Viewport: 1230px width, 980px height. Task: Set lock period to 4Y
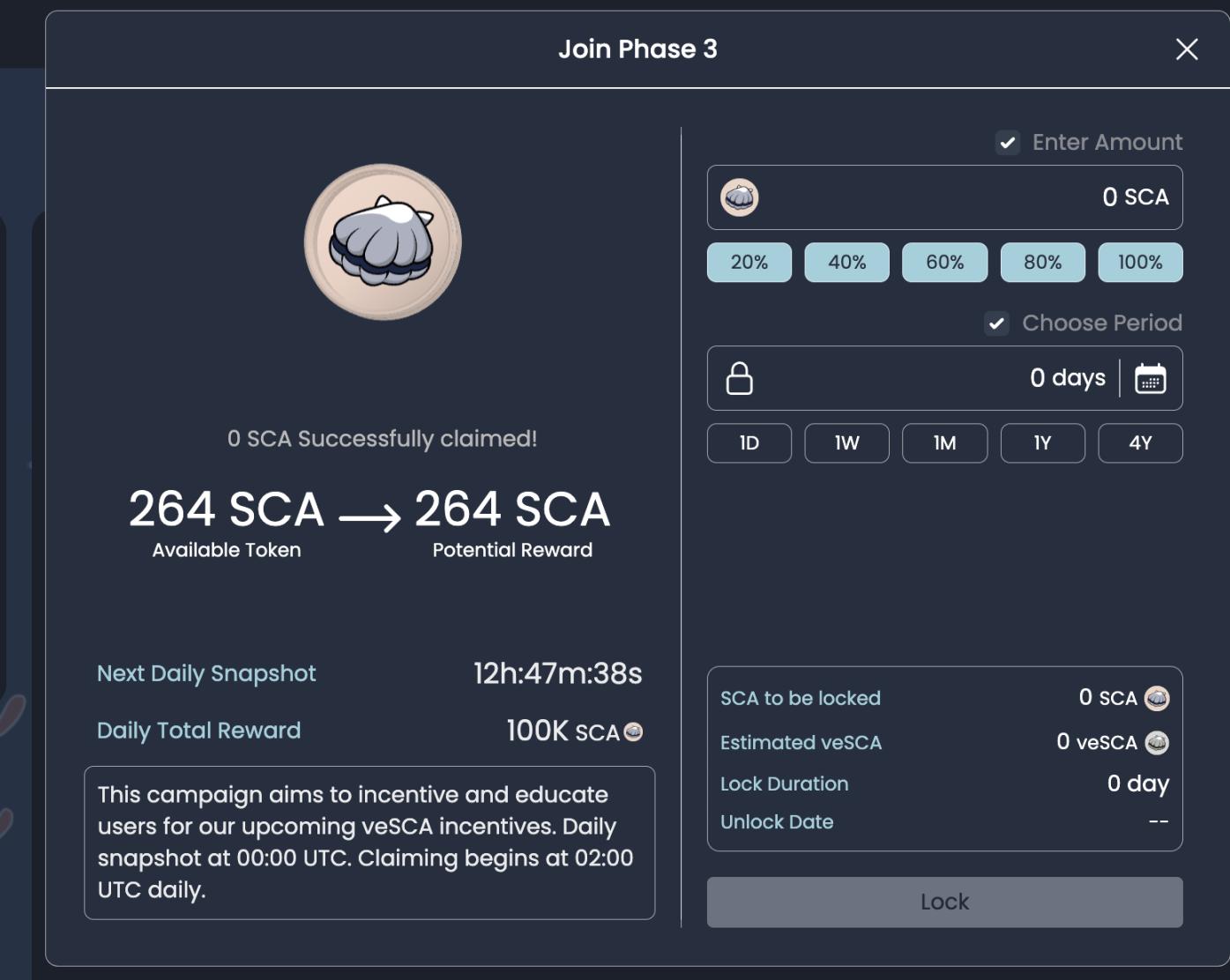click(x=1139, y=443)
